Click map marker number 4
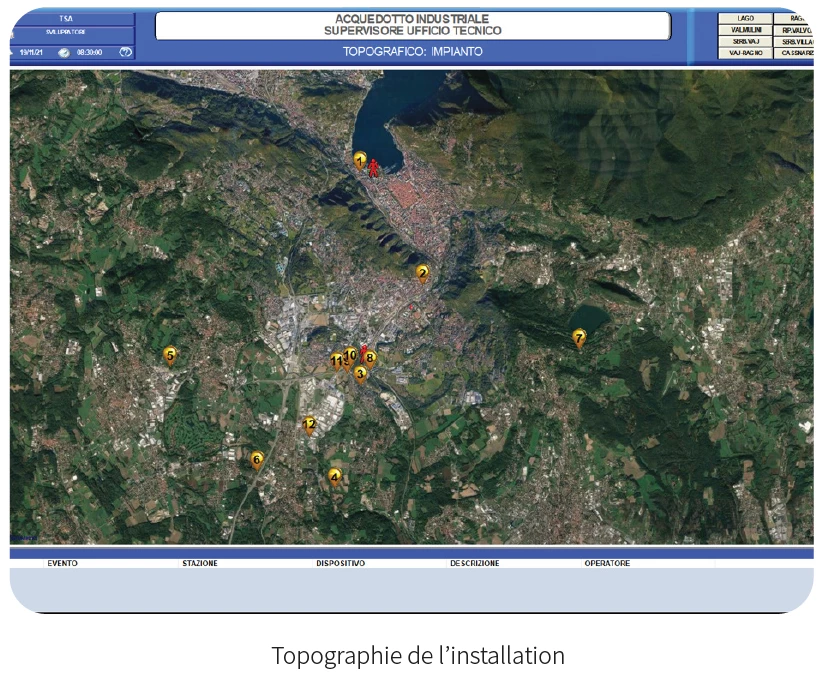Image resolution: width=820 pixels, height=679 pixels. point(335,476)
